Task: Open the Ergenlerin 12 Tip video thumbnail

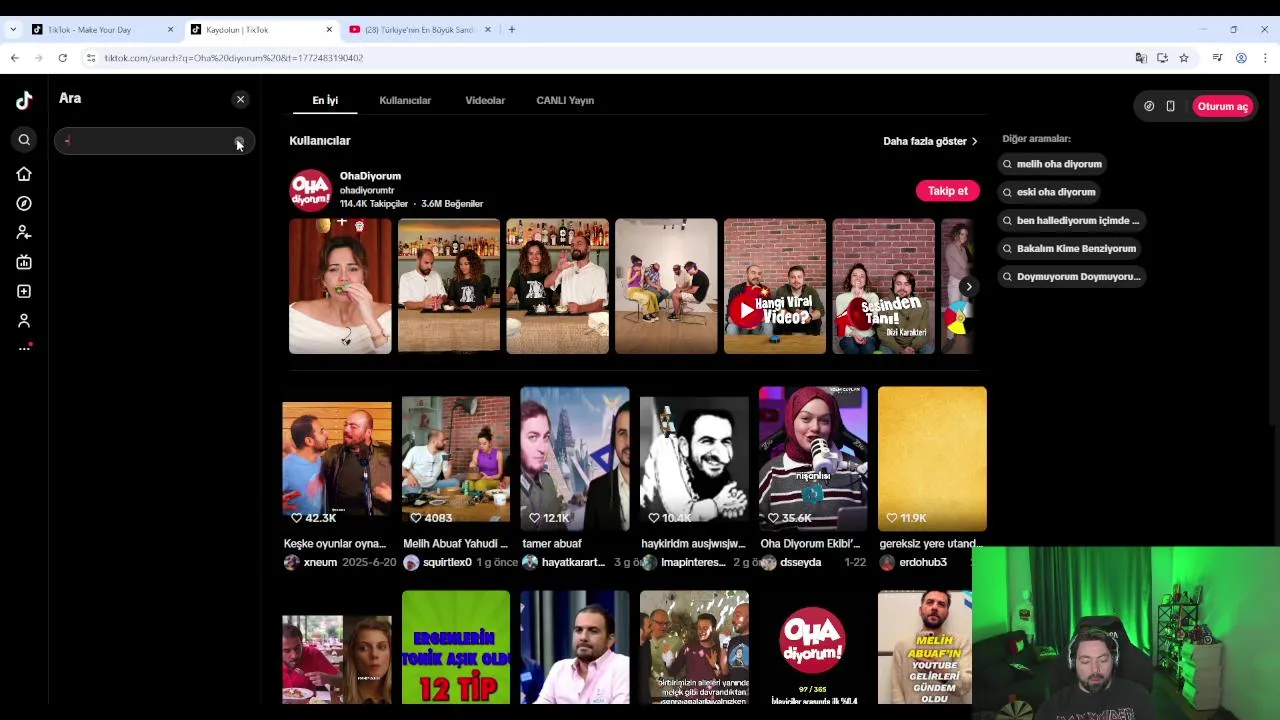Action: point(456,647)
